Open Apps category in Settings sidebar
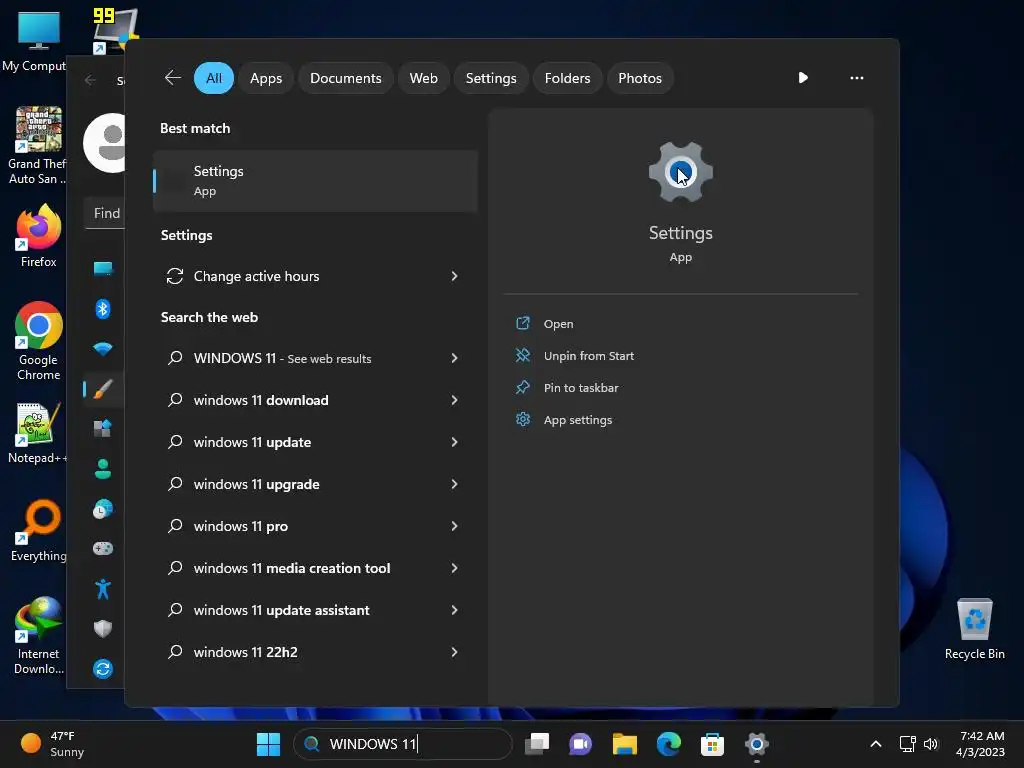Screen dimensions: 1024x768 point(103,428)
